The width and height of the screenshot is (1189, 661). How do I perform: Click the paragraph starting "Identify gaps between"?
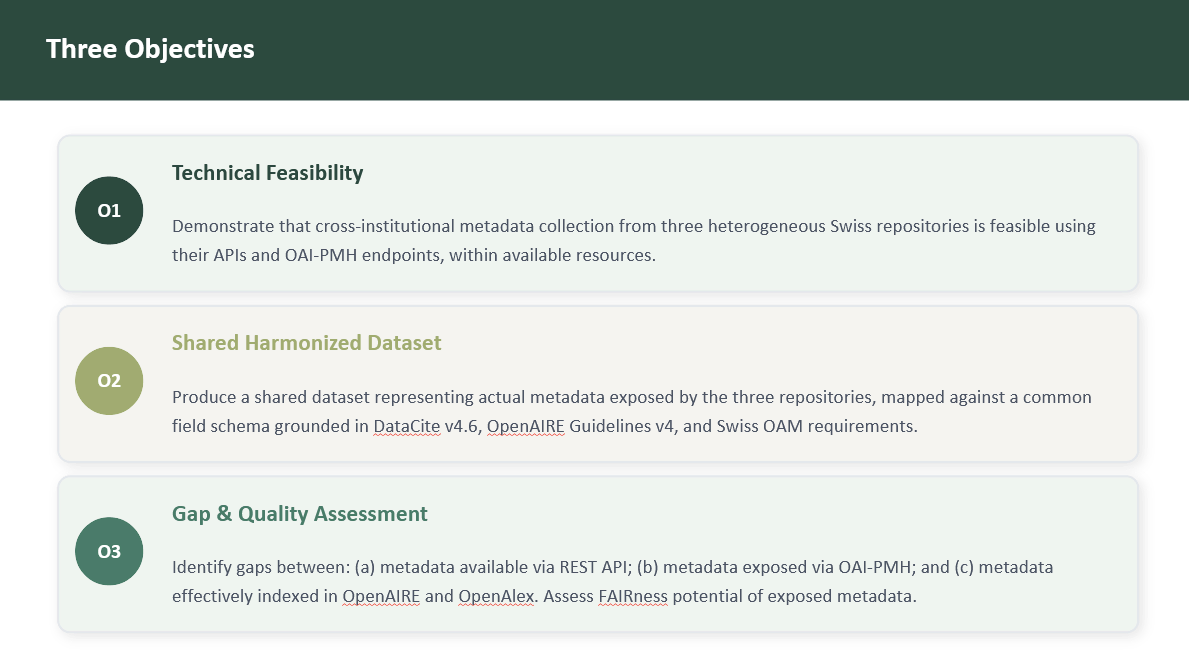613,581
